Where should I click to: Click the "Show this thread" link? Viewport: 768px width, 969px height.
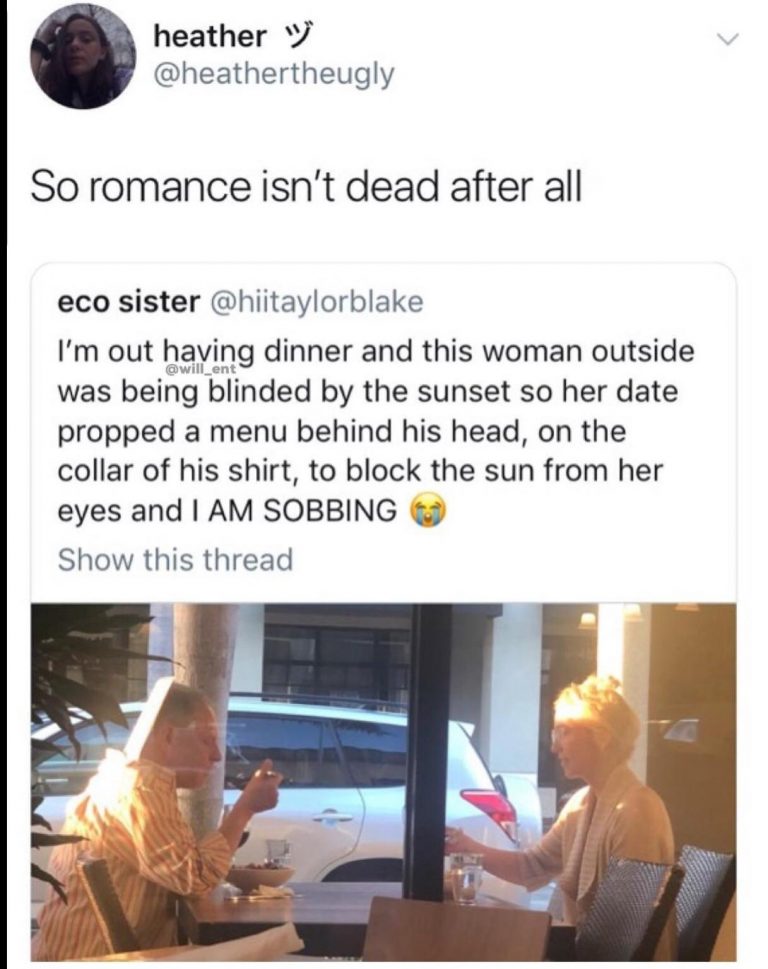point(175,559)
